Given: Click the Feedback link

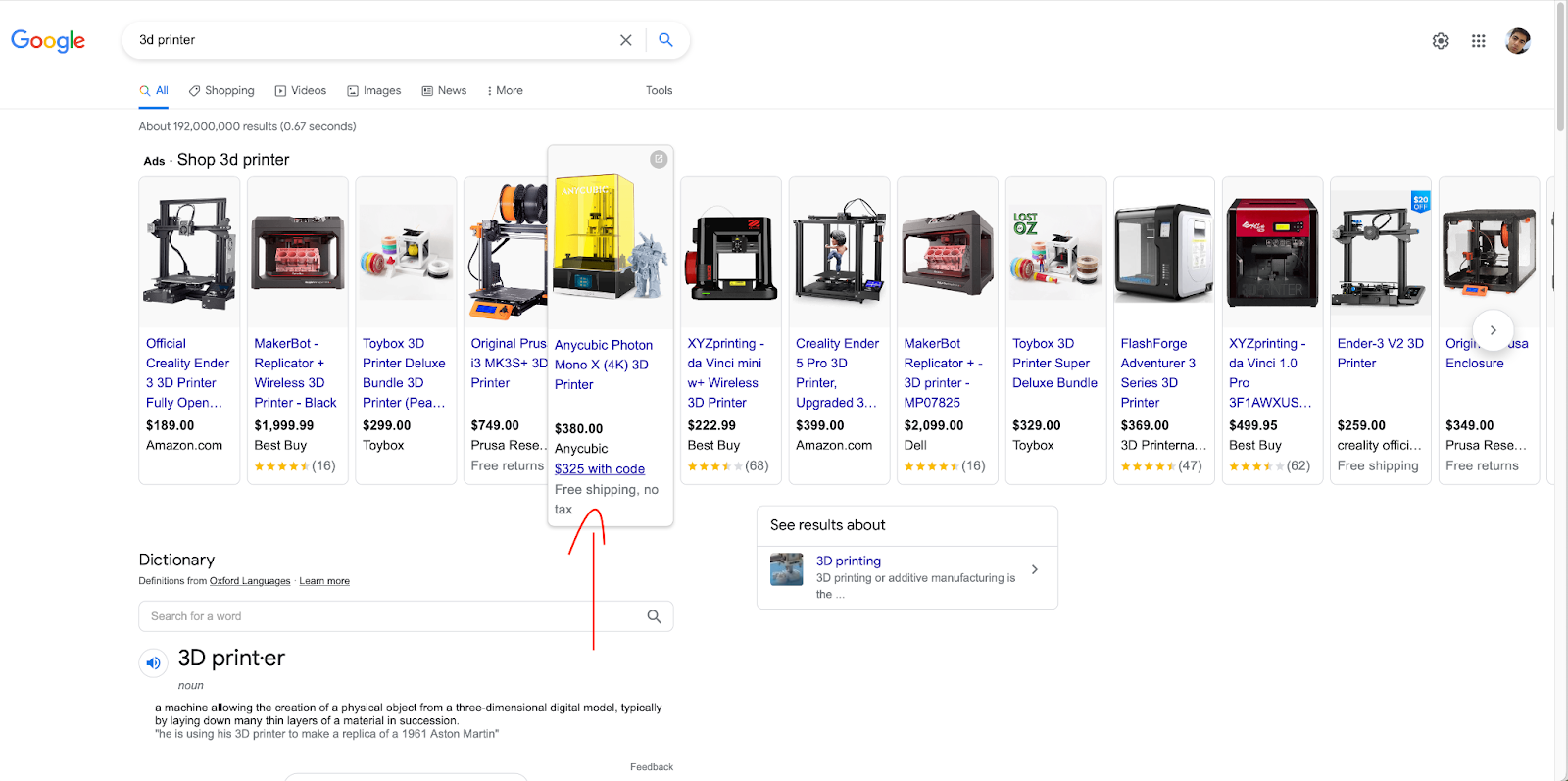Looking at the screenshot, I should coord(652,767).
